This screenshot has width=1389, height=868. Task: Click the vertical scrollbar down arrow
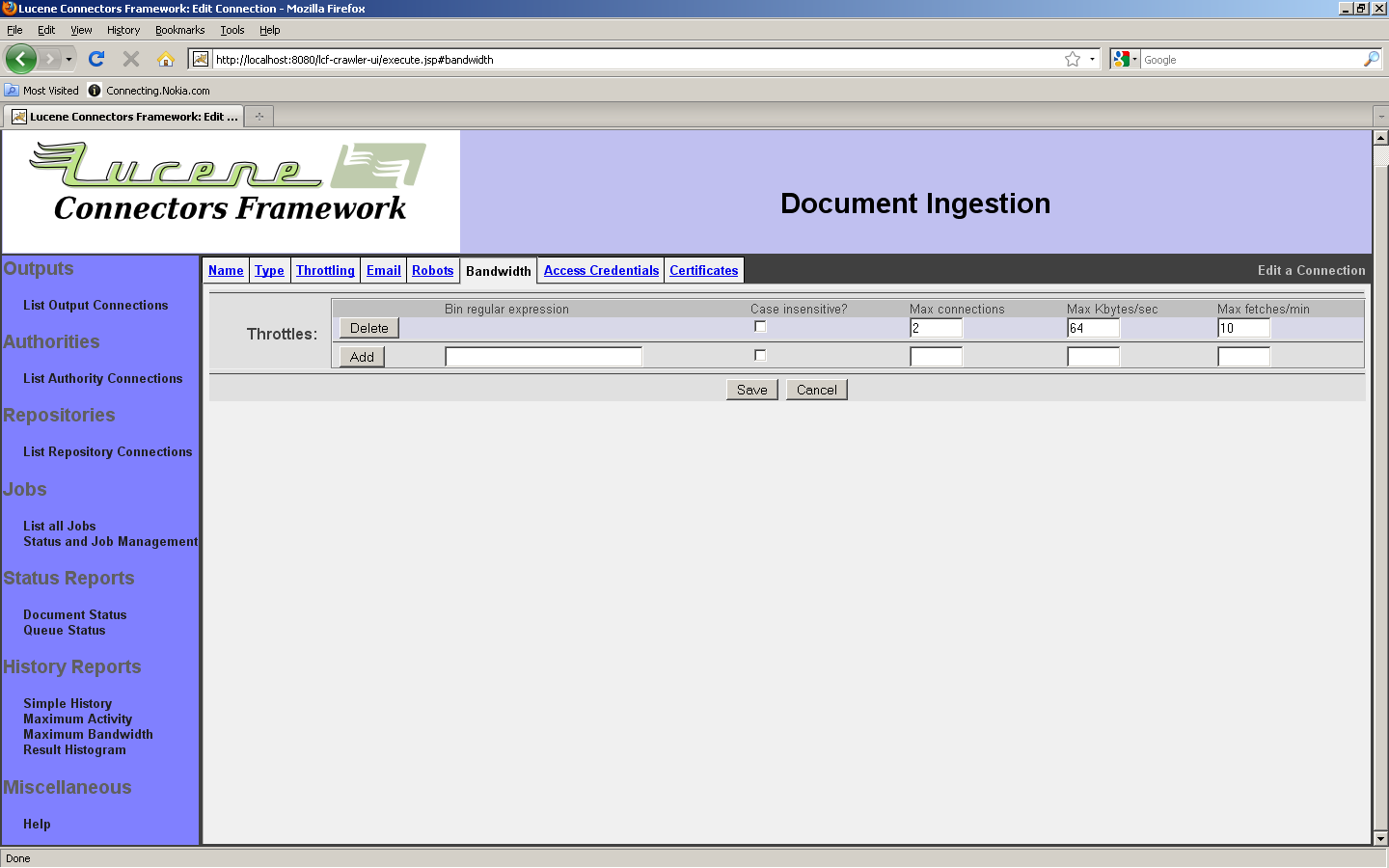point(1380,838)
